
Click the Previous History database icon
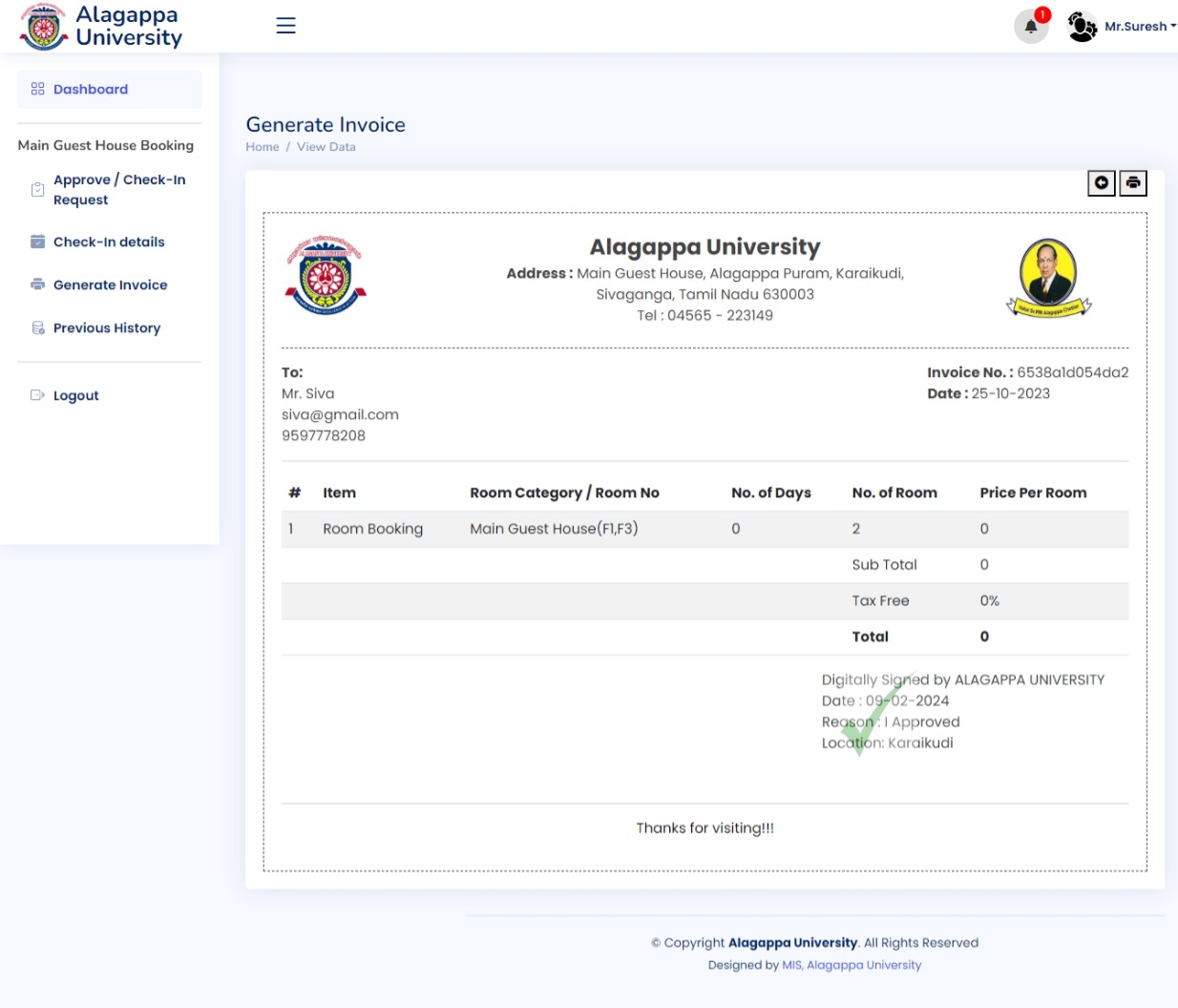[38, 327]
